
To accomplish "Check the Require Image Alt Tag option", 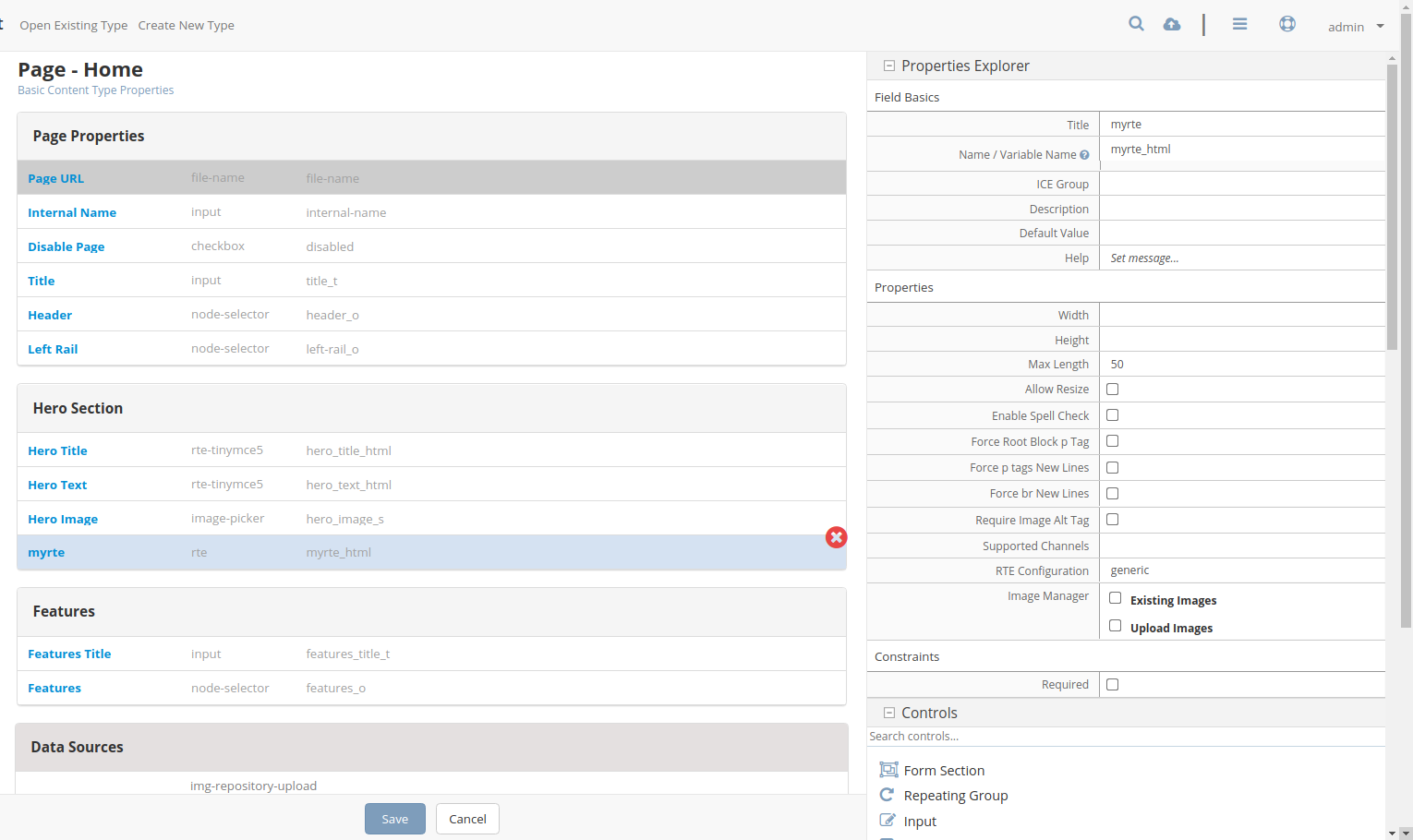I will coord(1112,519).
